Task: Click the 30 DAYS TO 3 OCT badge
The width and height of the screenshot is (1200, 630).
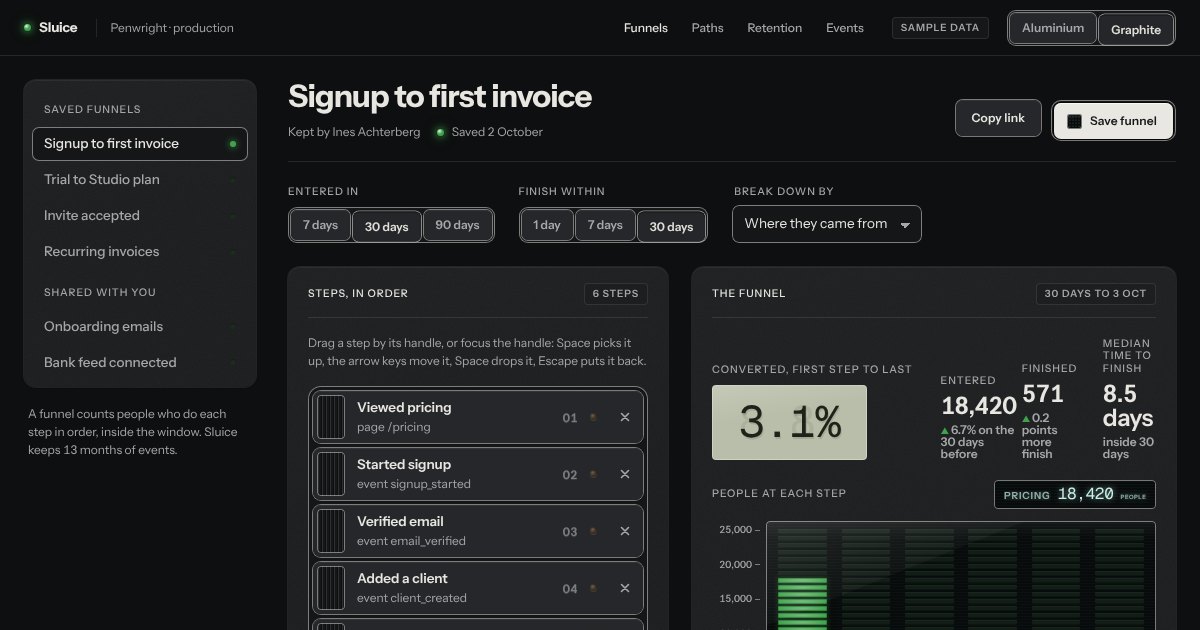Action: (1096, 294)
